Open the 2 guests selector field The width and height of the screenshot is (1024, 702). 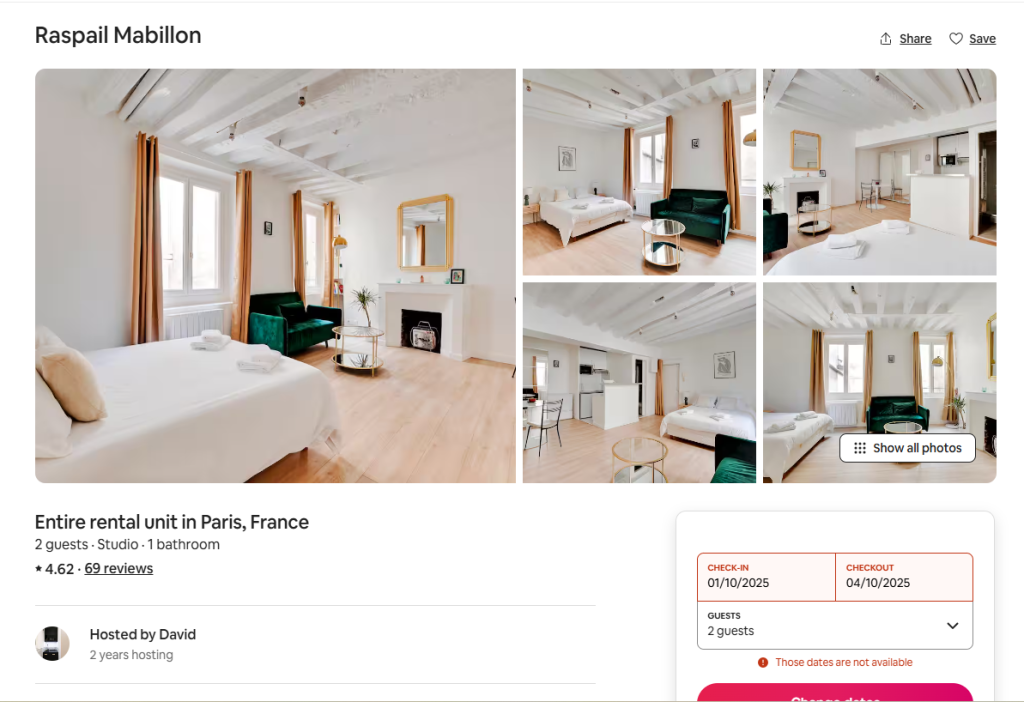pyautogui.click(x=835, y=626)
